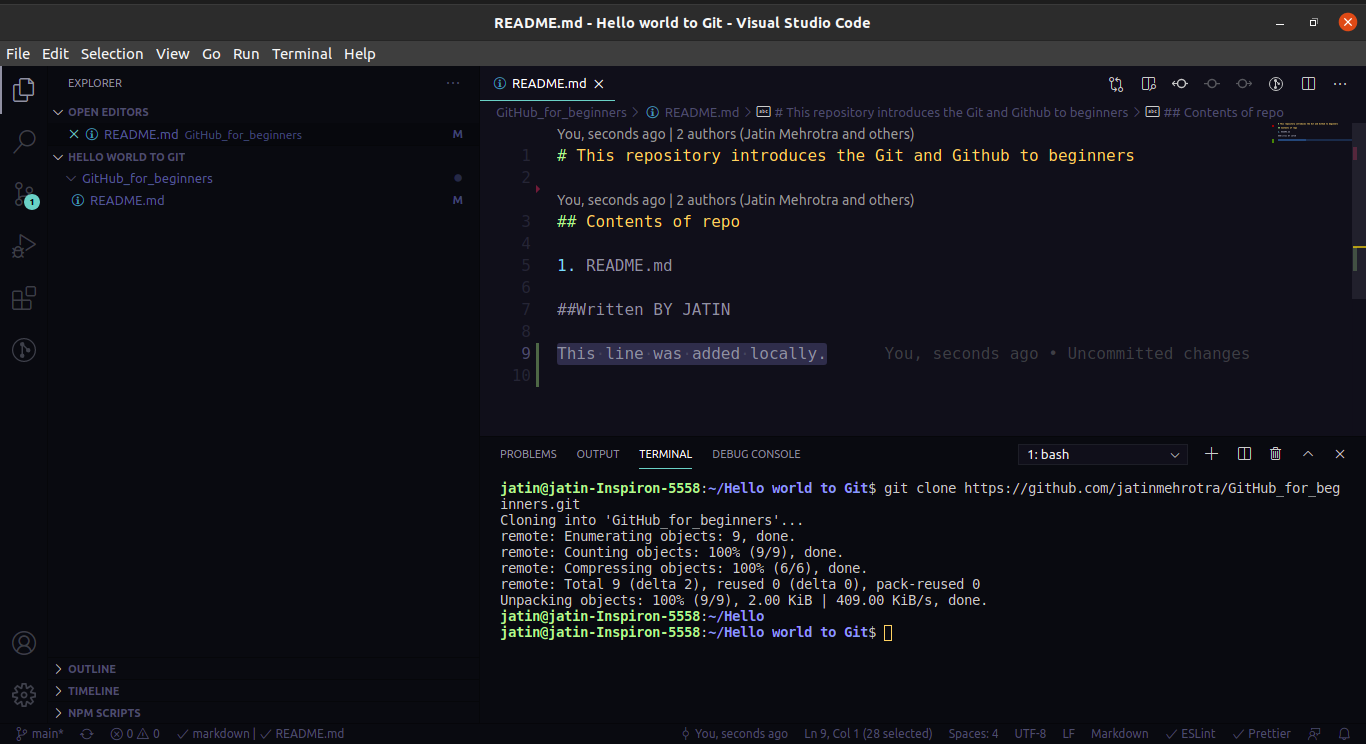Add a new terminal with plus icon
This screenshot has height=744, width=1366.
coord(1212,454)
